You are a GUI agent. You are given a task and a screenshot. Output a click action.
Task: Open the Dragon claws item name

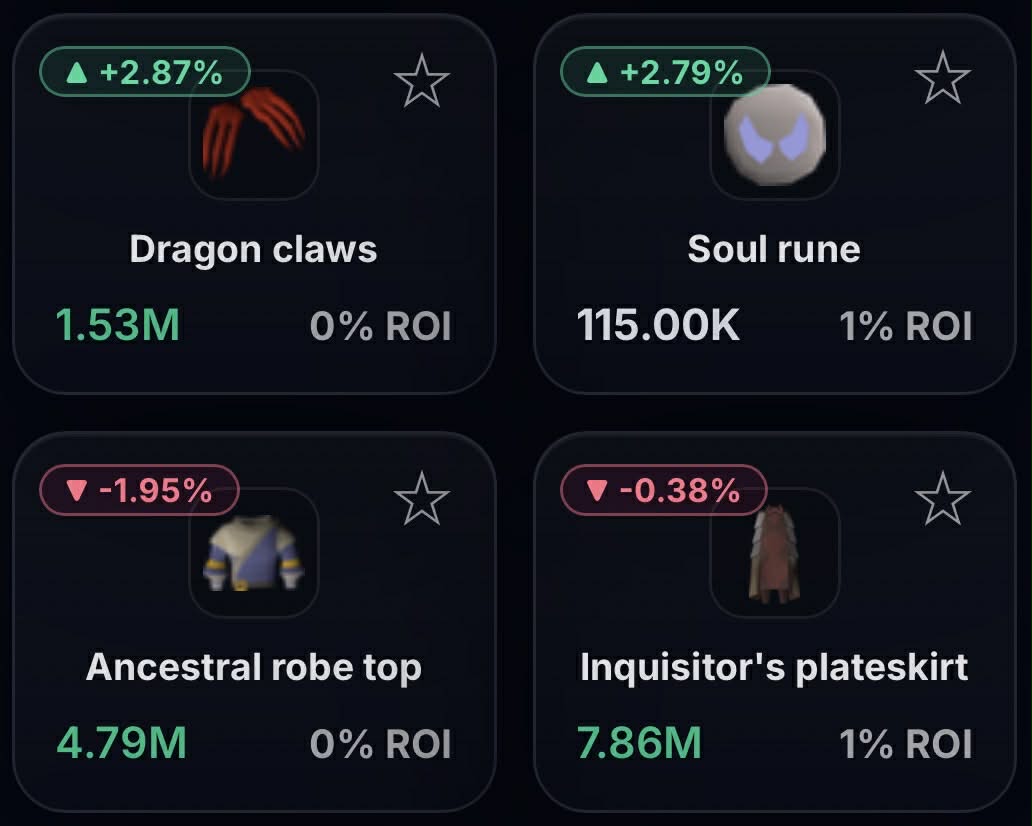254,248
